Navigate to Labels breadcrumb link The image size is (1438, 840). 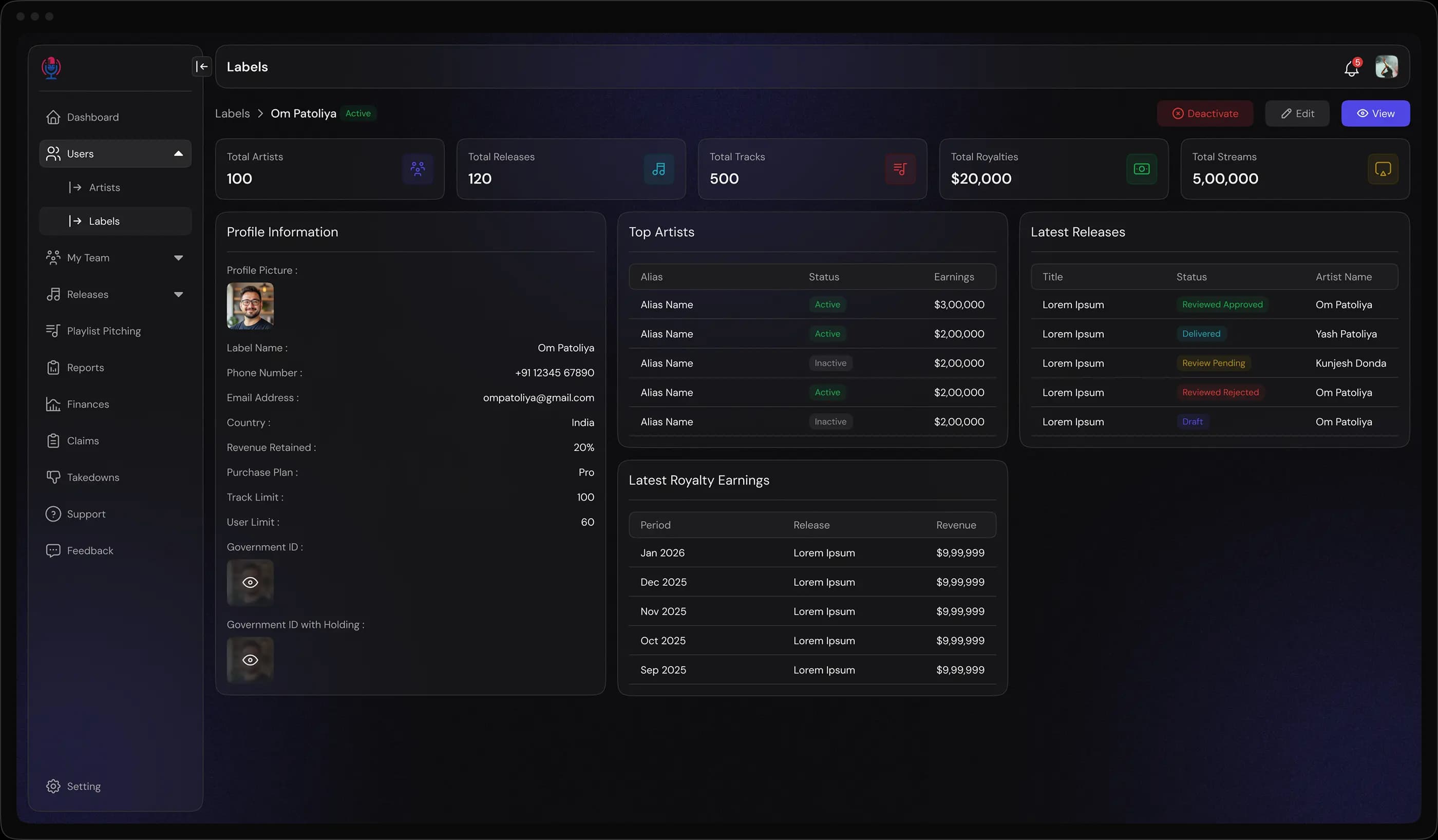coord(232,113)
